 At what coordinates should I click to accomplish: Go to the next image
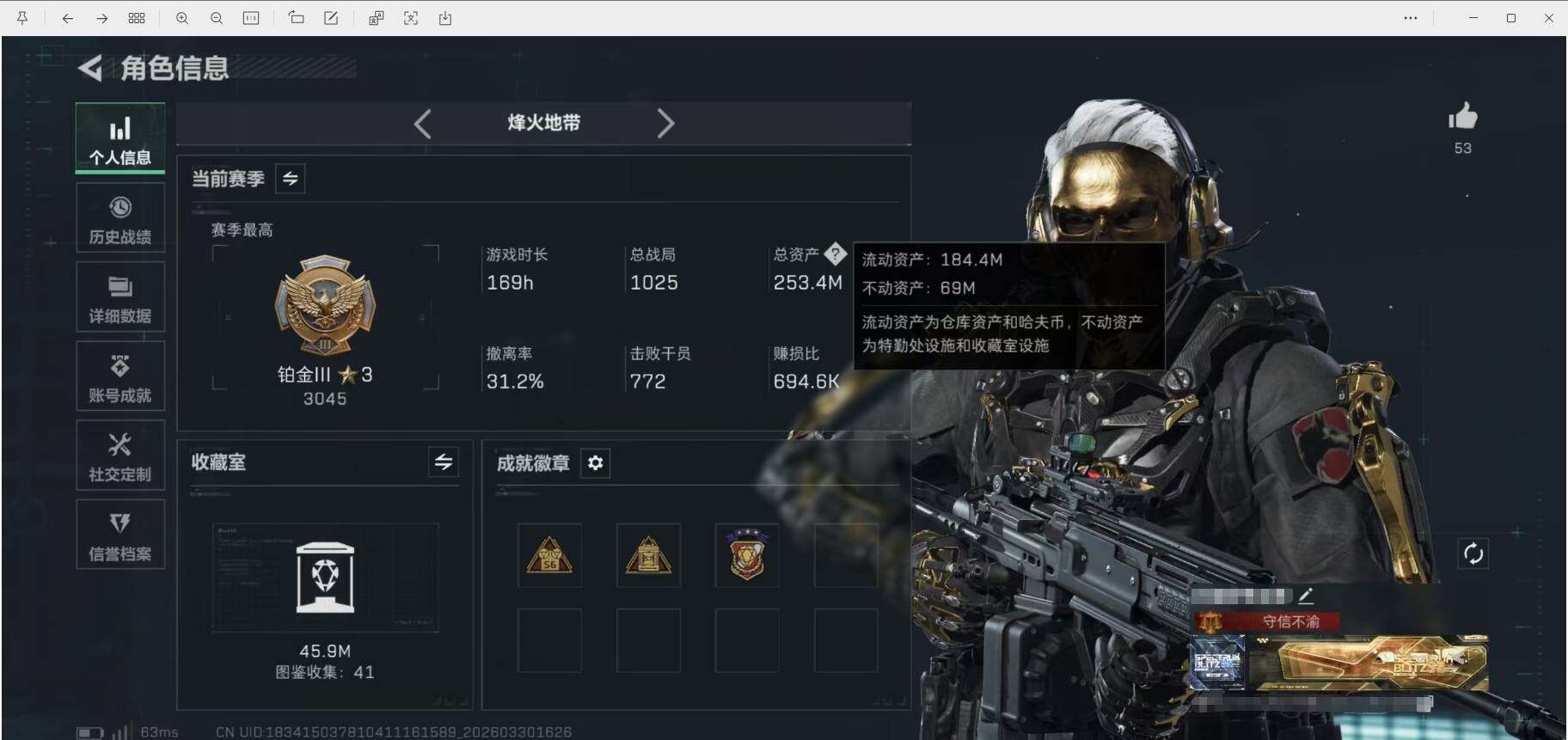click(x=101, y=18)
